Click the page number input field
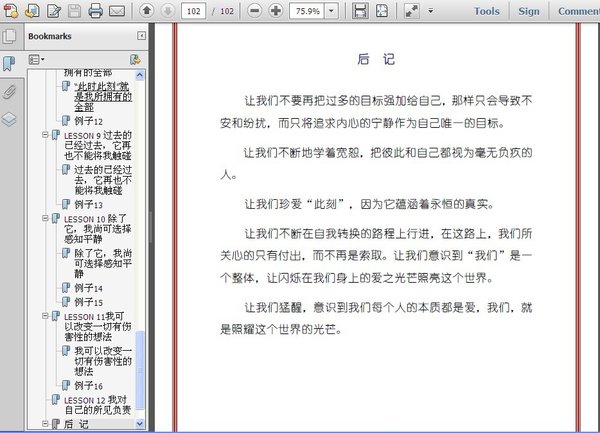This screenshot has height=433, width=600. pyautogui.click(x=193, y=11)
